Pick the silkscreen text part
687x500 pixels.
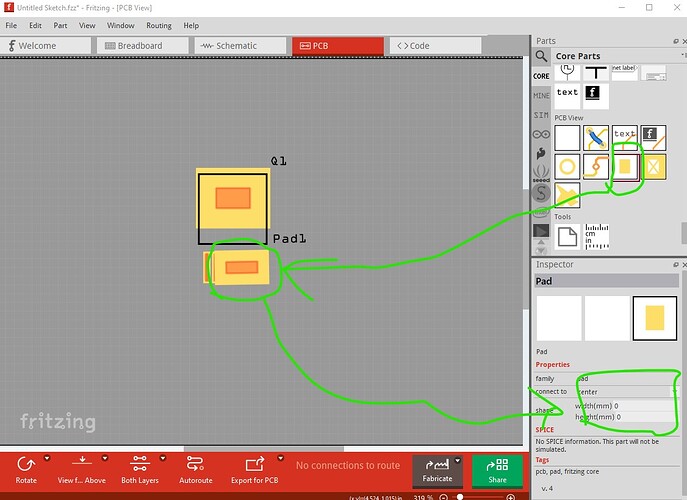point(625,138)
